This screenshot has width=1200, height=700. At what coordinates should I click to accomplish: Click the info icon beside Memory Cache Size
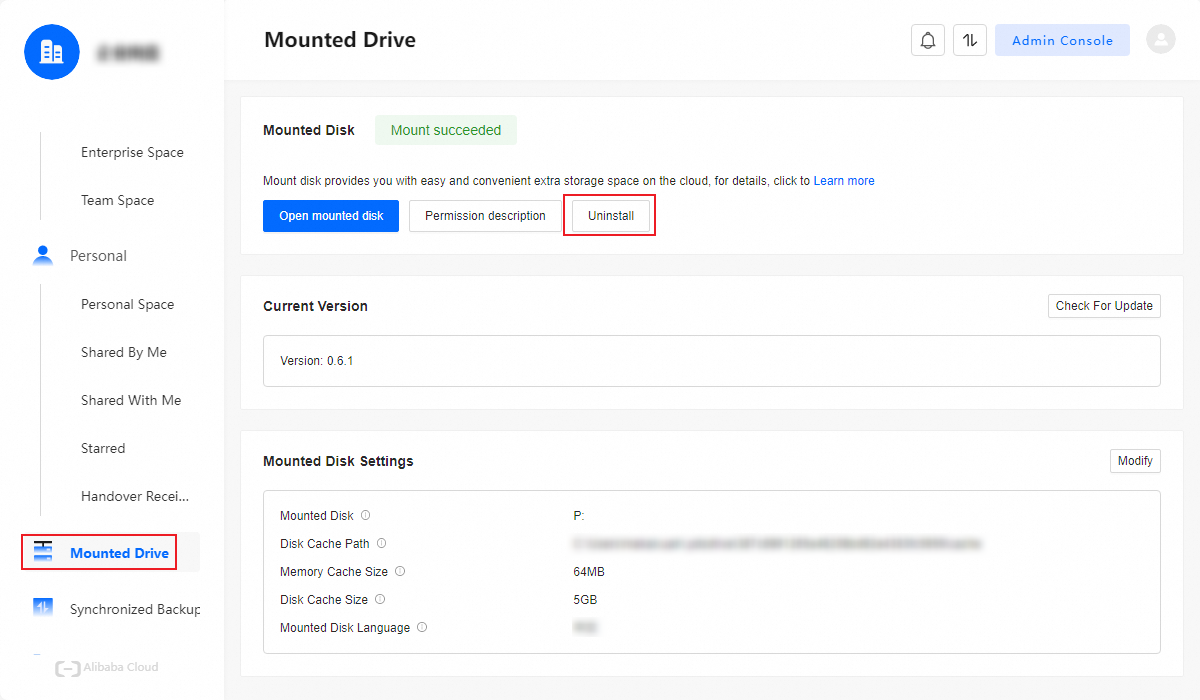400,571
